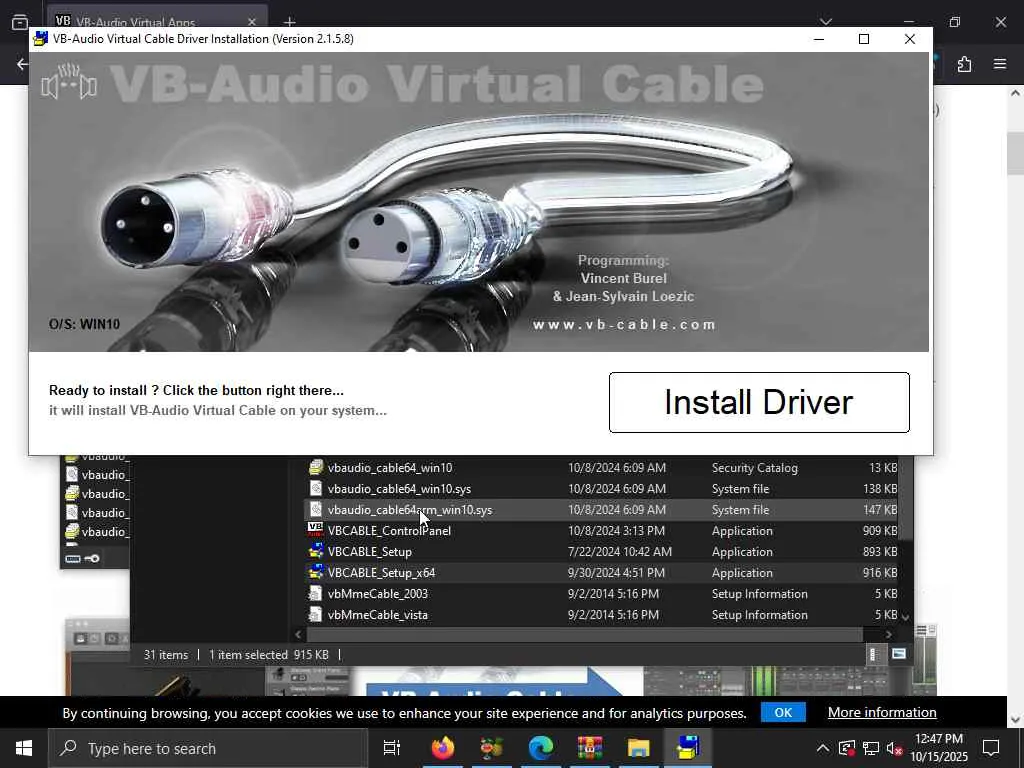Open the taskbar clock showing 12:47 PM

pyautogui.click(x=939, y=748)
